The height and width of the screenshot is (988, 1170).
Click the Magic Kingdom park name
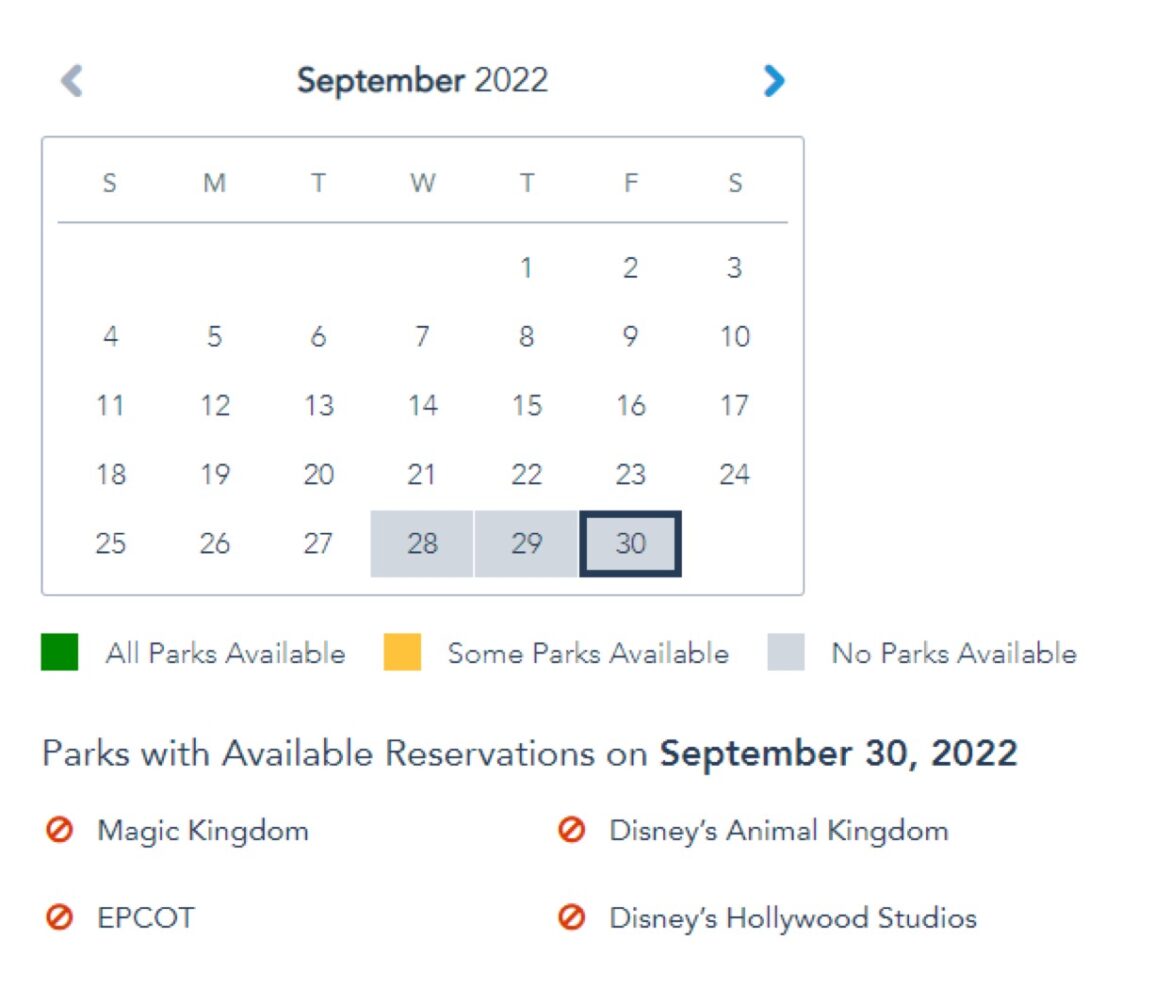pyautogui.click(x=203, y=830)
